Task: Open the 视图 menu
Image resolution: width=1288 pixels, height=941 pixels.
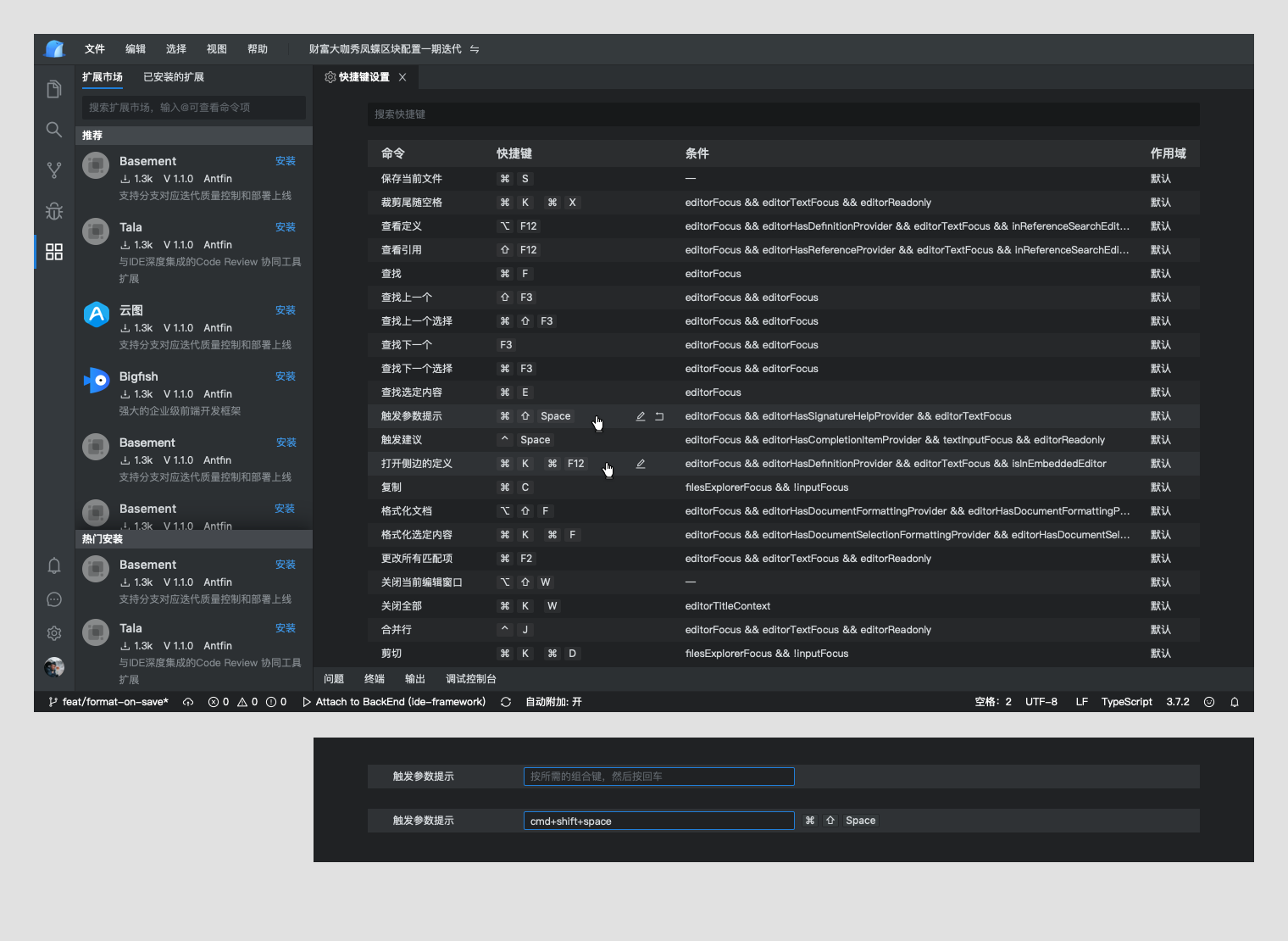Action: pos(217,49)
